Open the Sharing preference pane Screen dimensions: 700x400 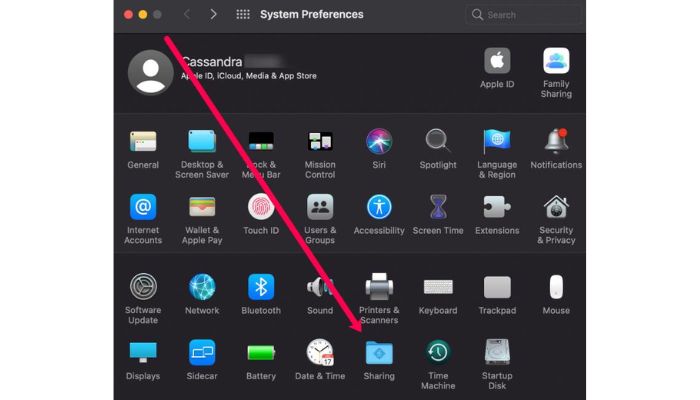pyautogui.click(x=379, y=353)
